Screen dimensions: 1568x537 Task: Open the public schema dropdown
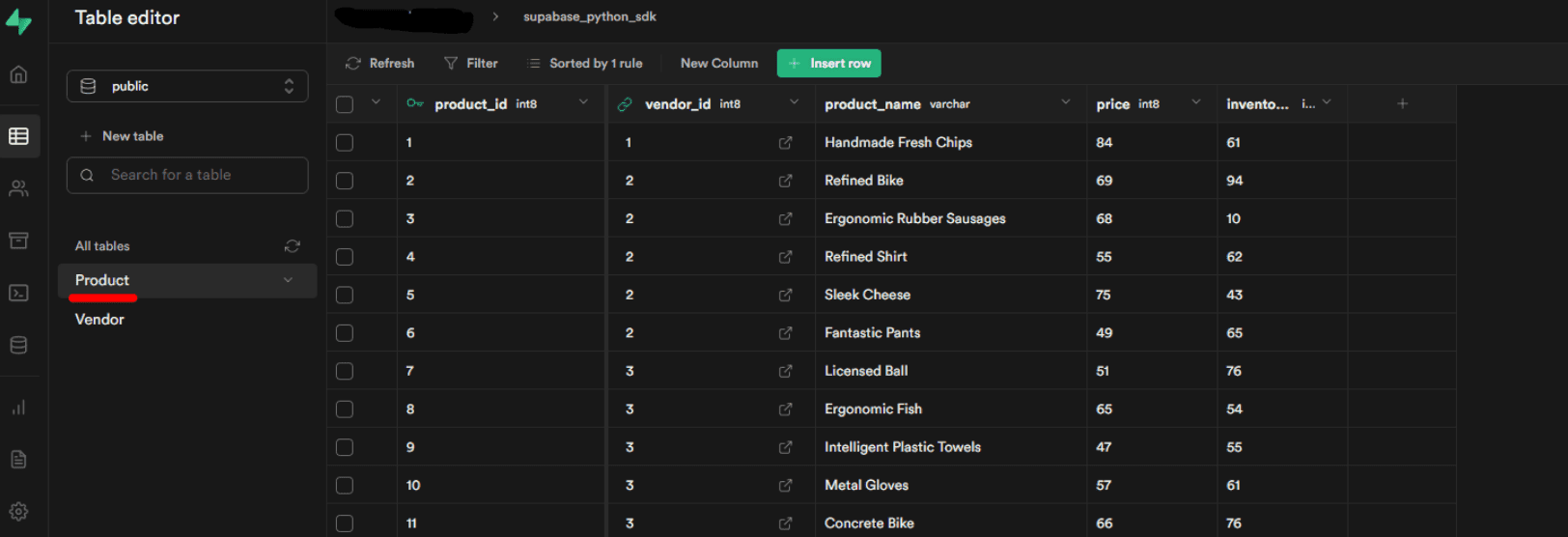tap(187, 86)
